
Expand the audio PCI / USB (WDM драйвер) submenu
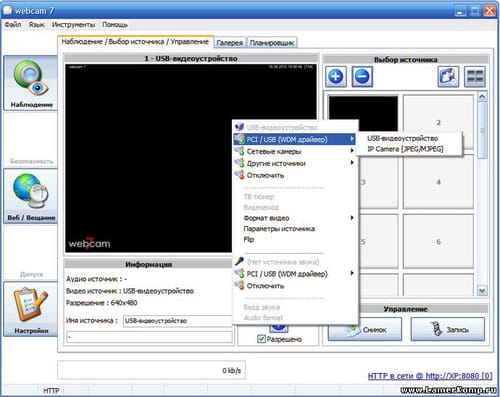pos(352,273)
